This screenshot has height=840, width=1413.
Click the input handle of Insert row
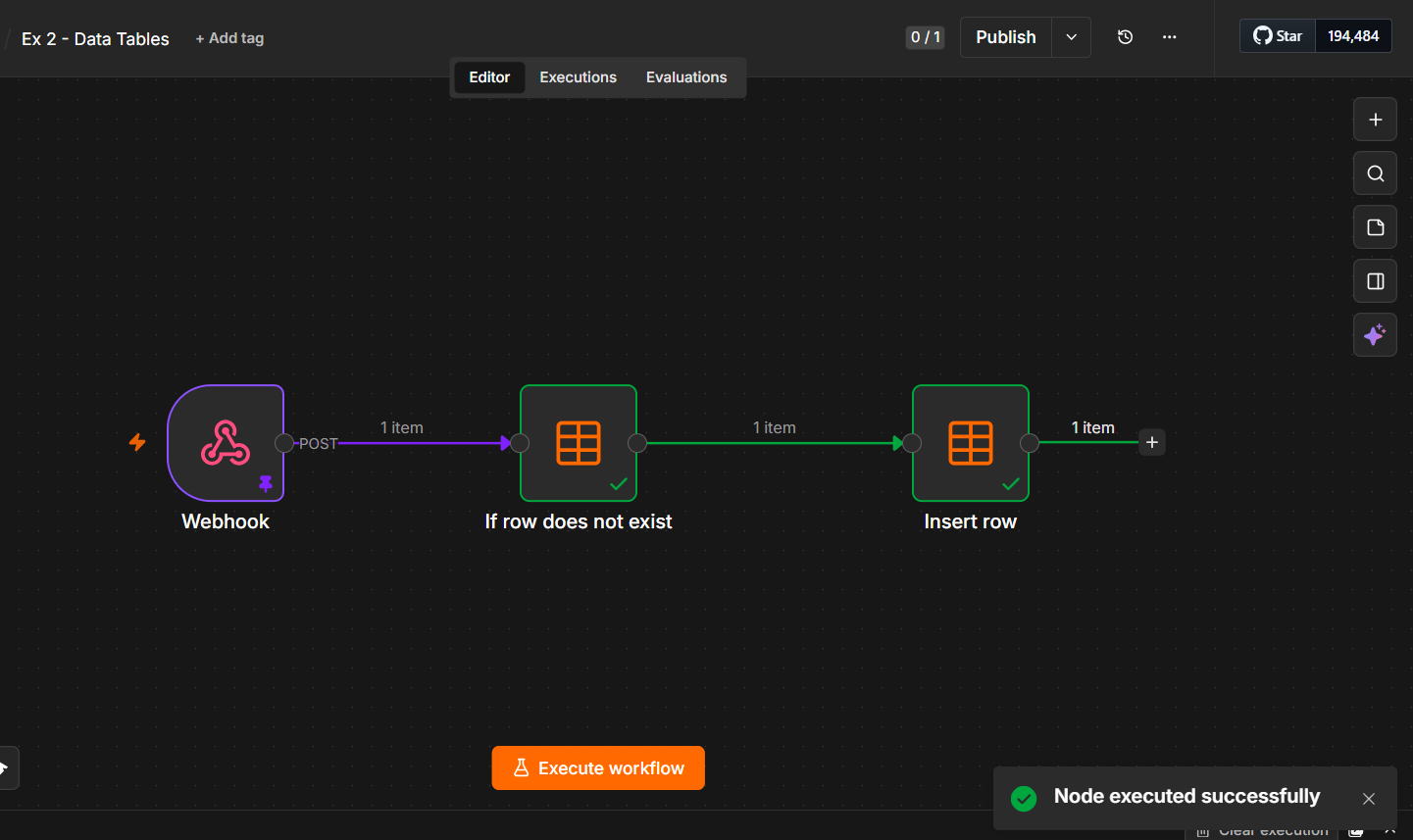click(912, 443)
